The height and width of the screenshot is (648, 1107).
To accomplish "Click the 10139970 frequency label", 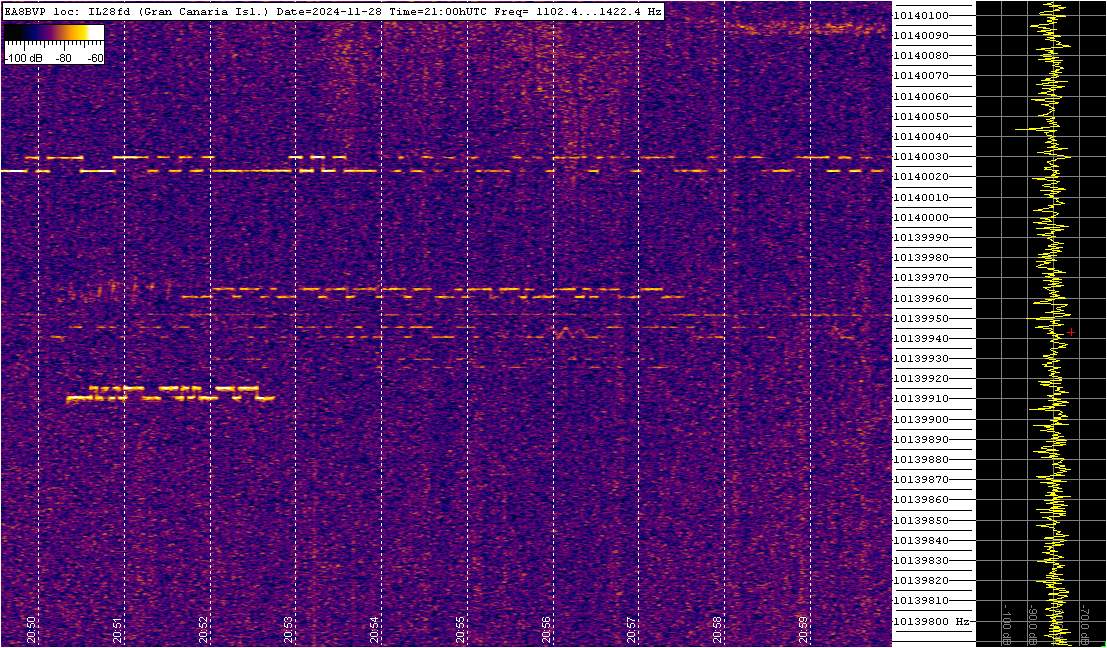I will (x=921, y=278).
